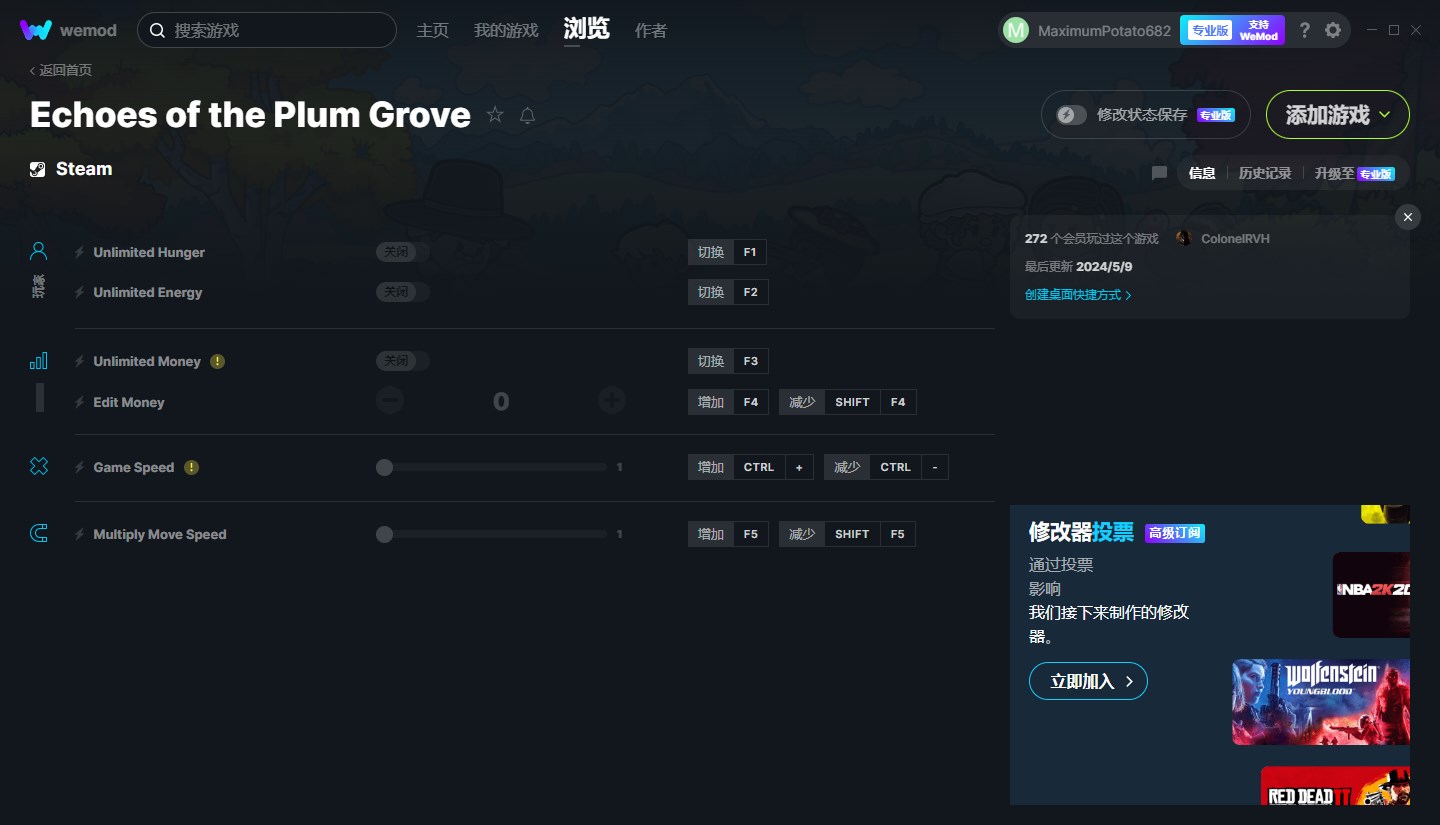Screen dimensions: 1440x825
Task: Favorite the game with the star icon
Action: pyautogui.click(x=495, y=115)
